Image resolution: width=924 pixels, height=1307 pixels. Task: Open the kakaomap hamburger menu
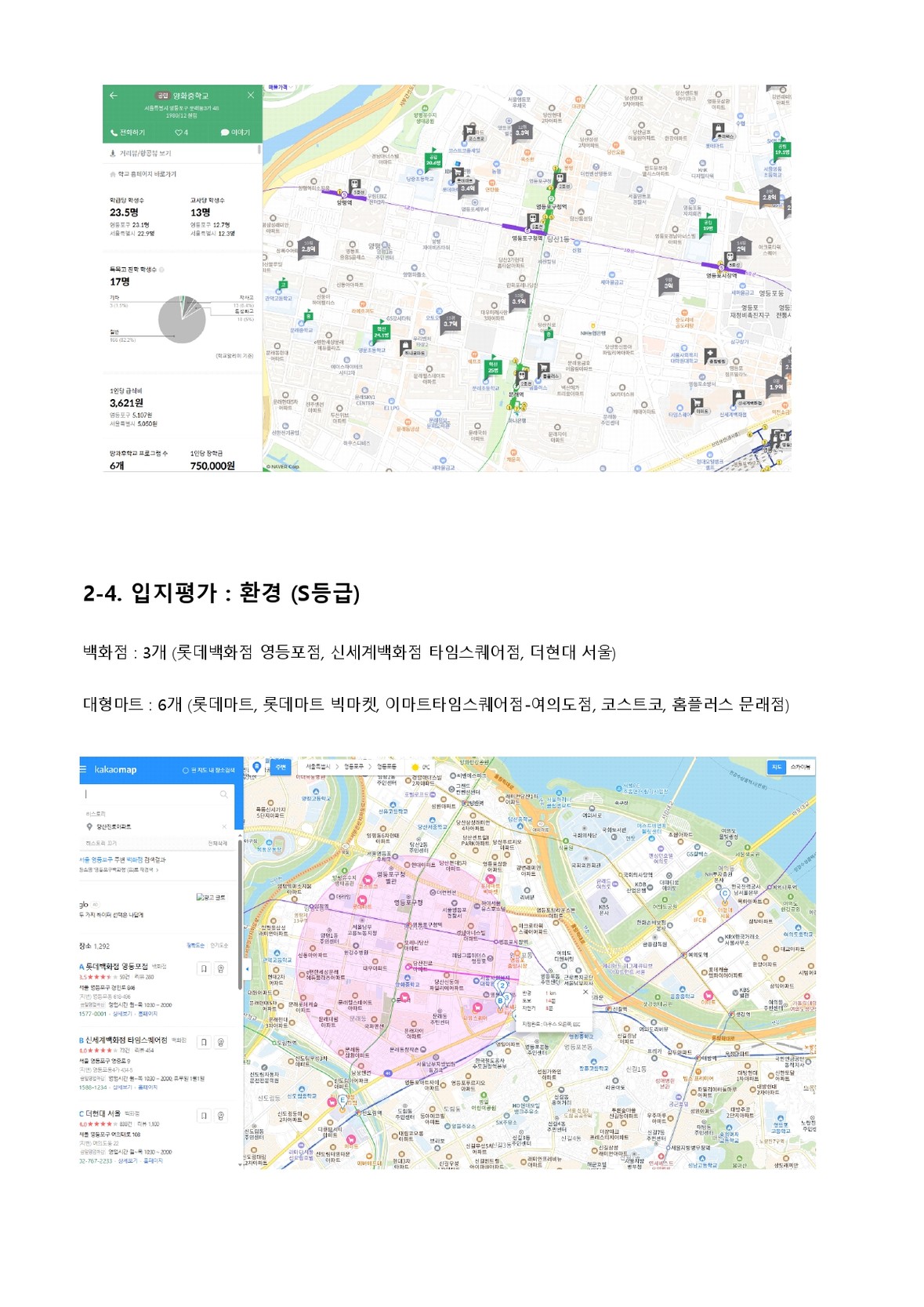83,769
